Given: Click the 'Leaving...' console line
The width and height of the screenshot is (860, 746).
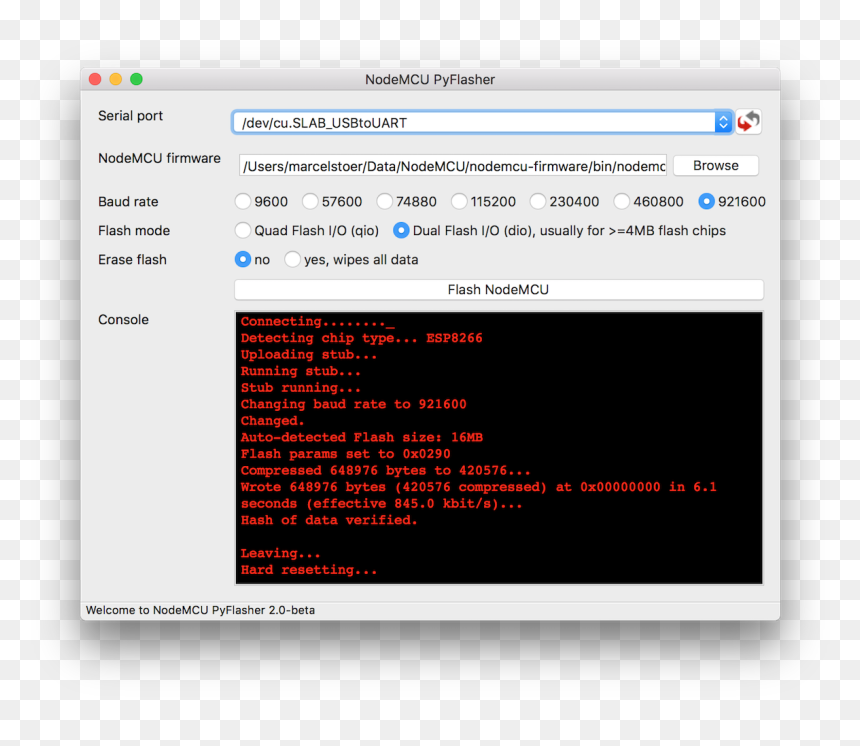Looking at the screenshot, I should 280,553.
